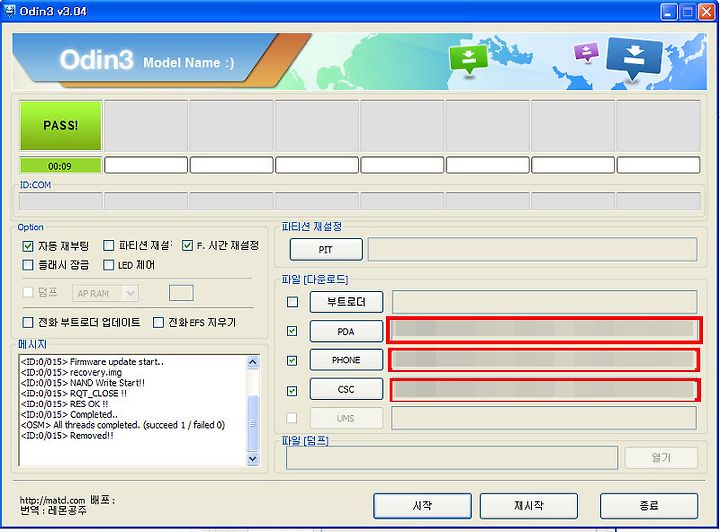This screenshot has width=720, height=532.
Task: Click the 'Completed..' log line
Action: pyautogui.click(x=69, y=414)
